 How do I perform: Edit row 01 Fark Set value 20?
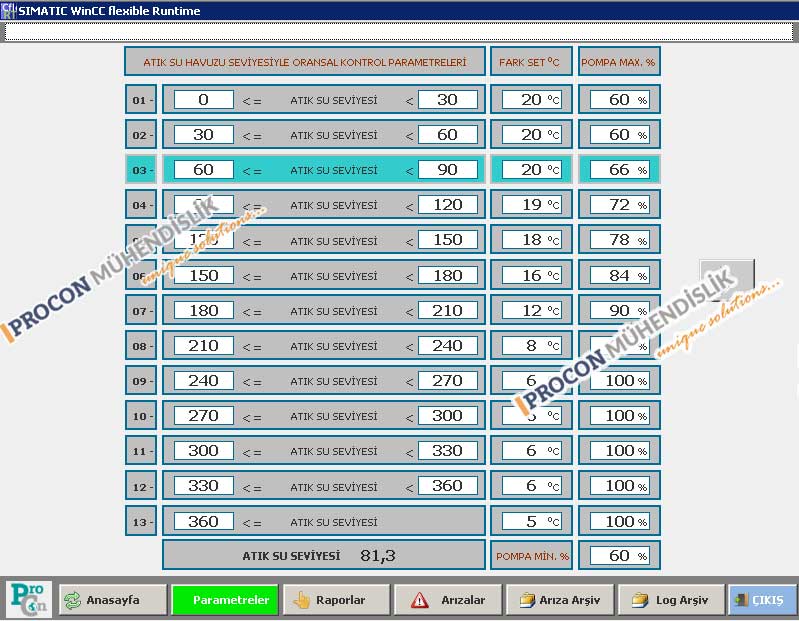click(x=531, y=99)
